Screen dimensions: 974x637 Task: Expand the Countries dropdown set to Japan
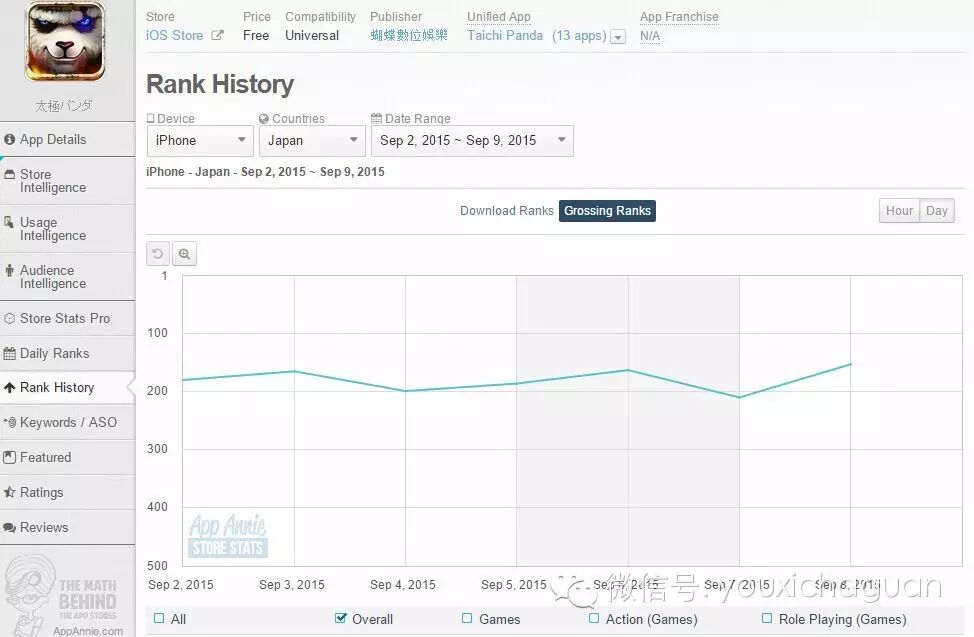[x=312, y=141]
